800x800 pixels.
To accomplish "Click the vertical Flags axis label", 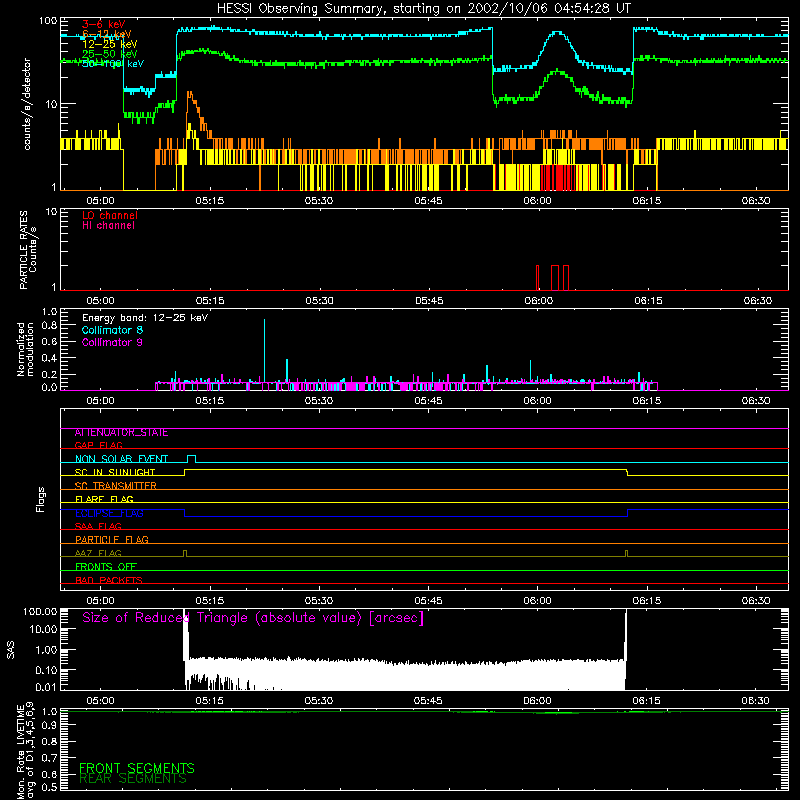I will click(x=40, y=499).
